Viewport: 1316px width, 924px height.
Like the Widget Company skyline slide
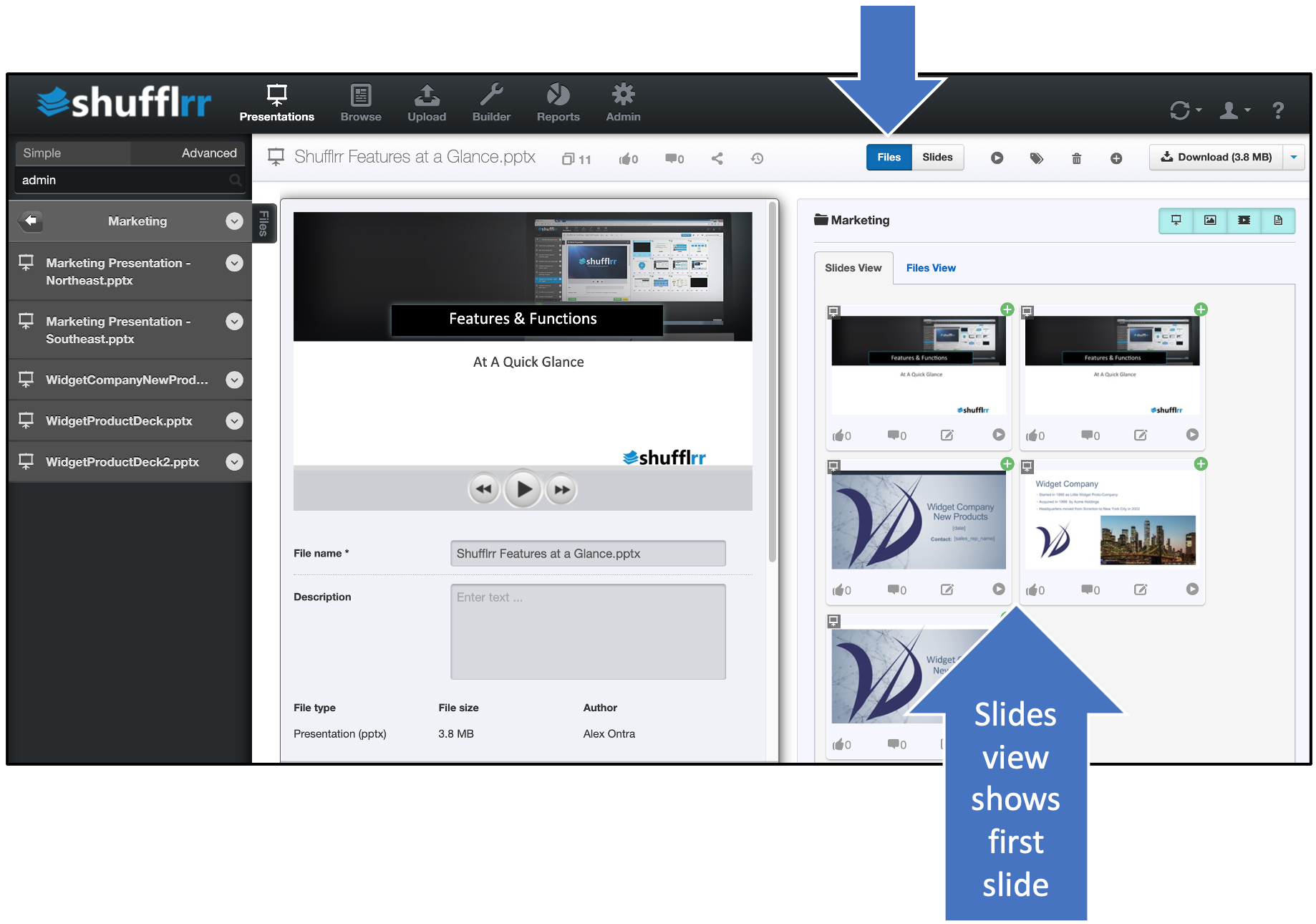coord(1035,590)
